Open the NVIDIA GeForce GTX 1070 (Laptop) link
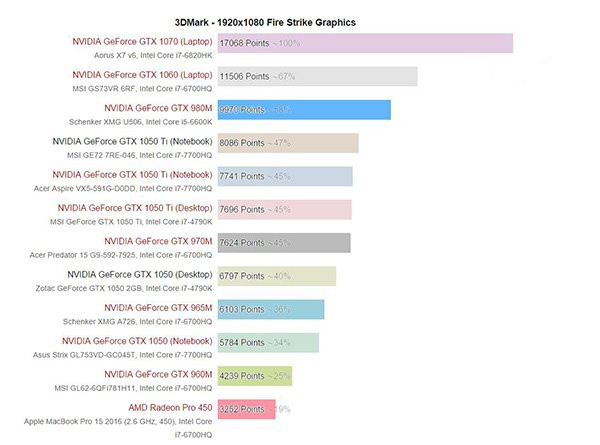 pos(142,42)
